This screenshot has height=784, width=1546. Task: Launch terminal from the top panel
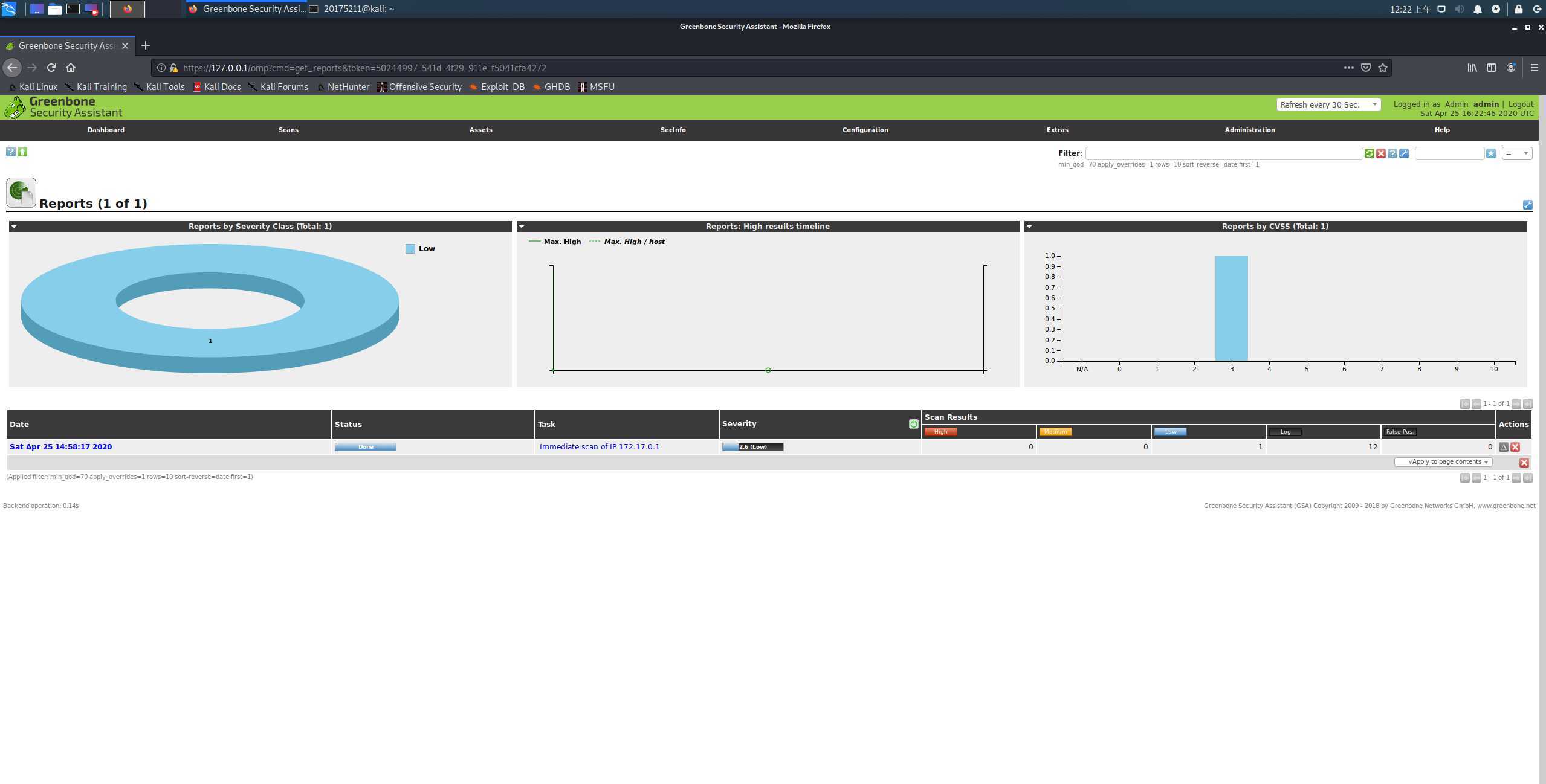(73, 9)
